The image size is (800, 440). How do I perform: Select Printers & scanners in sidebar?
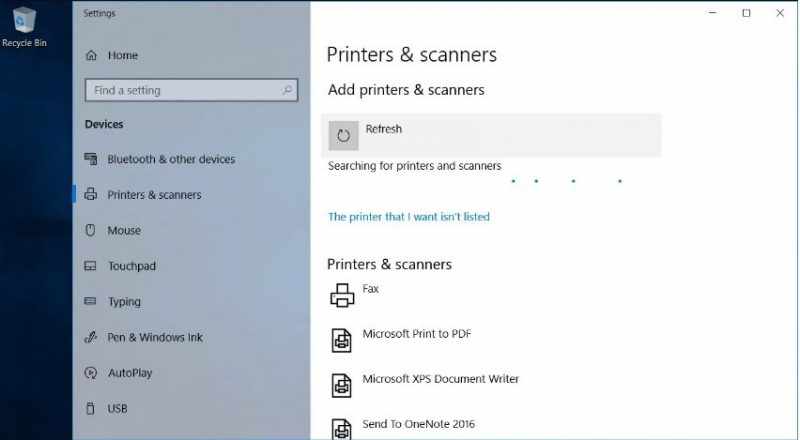pyautogui.click(x=155, y=194)
